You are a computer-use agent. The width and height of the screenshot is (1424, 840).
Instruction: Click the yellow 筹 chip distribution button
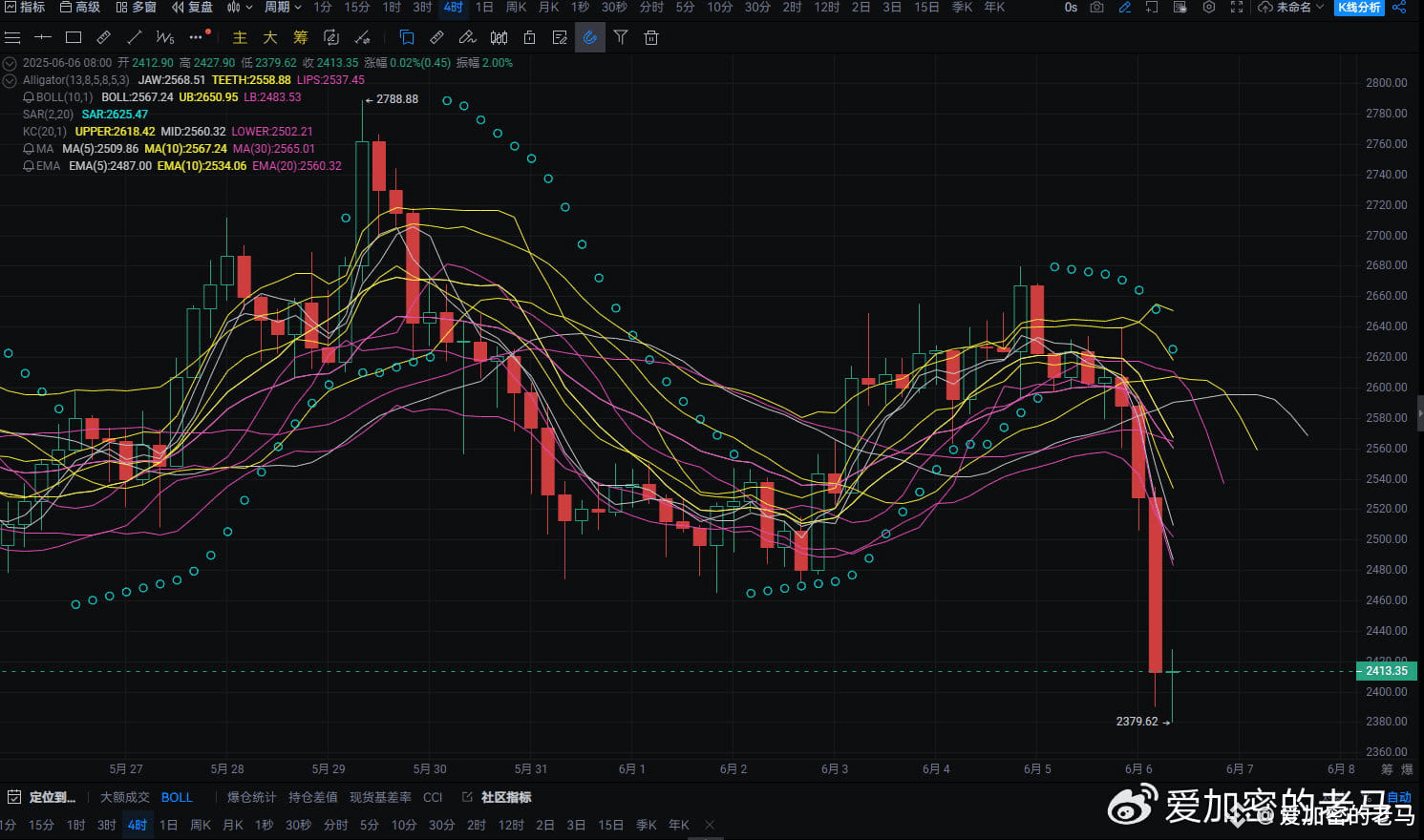click(x=301, y=37)
